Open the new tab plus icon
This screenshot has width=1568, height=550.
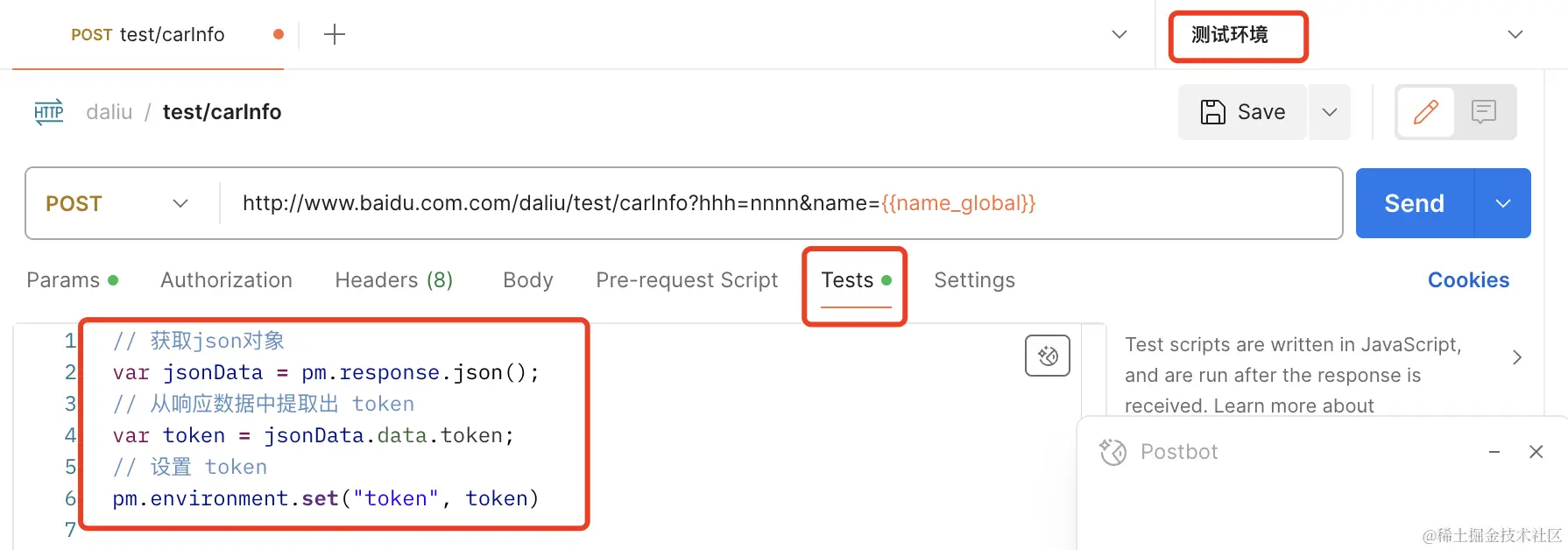point(335,35)
